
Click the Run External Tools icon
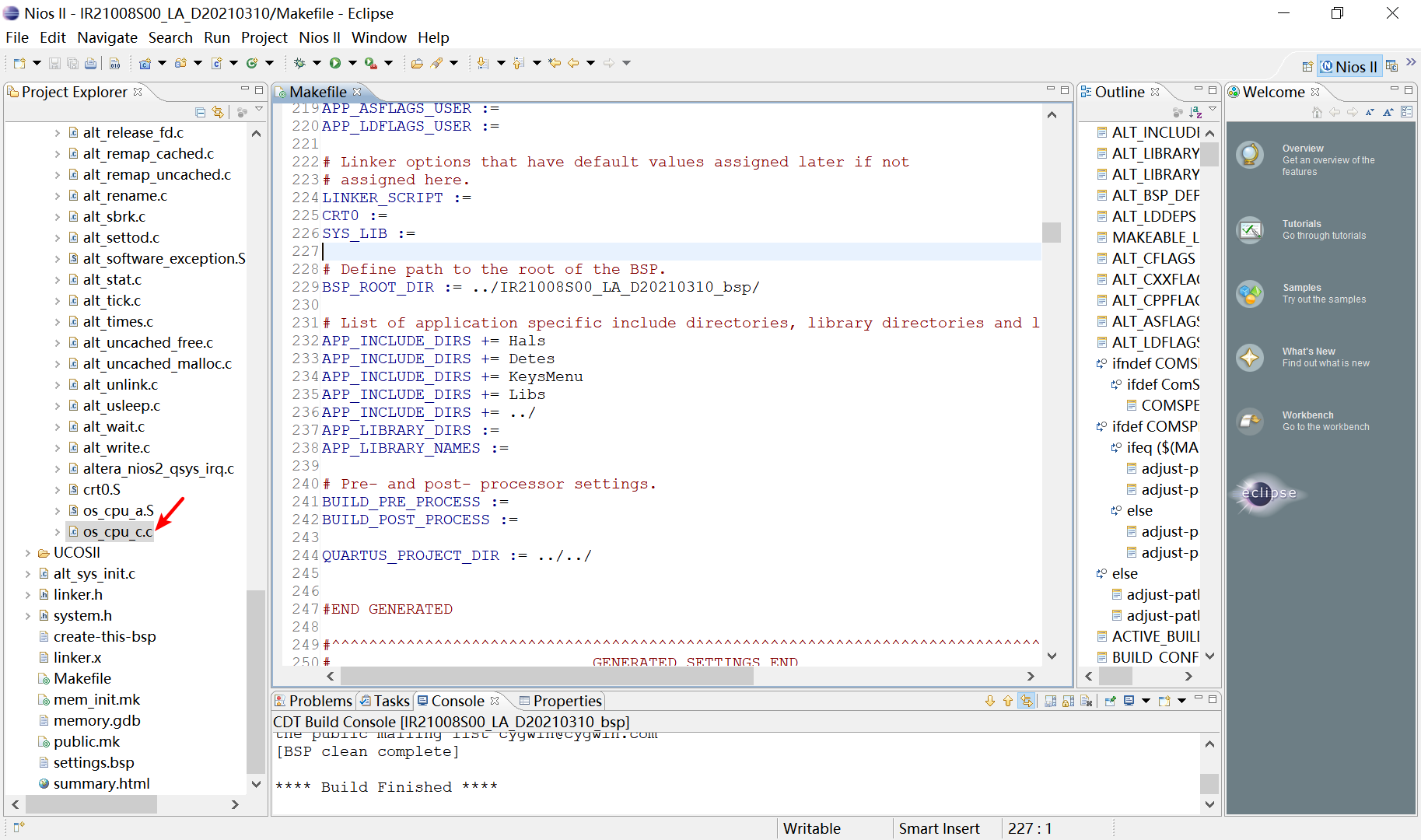point(371,63)
